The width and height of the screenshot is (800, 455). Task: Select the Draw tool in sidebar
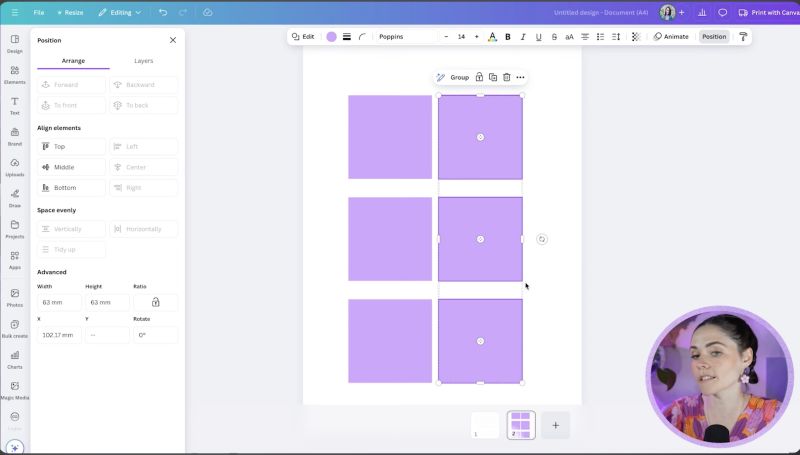coord(15,198)
